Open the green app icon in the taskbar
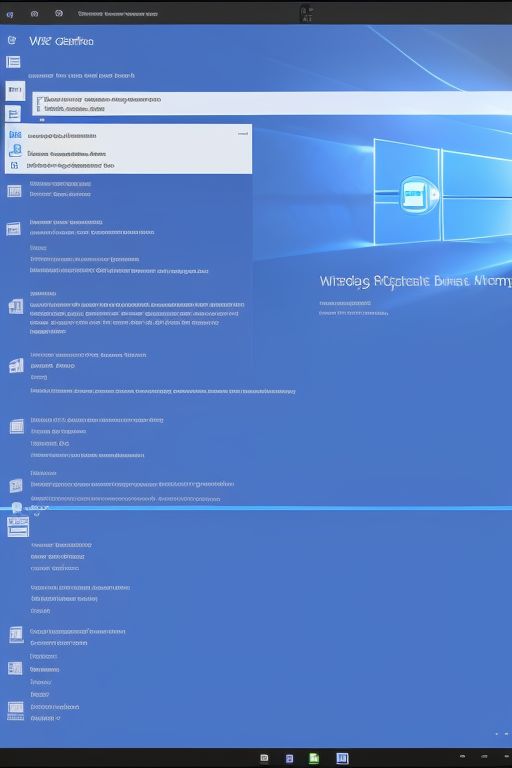The height and width of the screenshot is (768, 512). (314, 758)
